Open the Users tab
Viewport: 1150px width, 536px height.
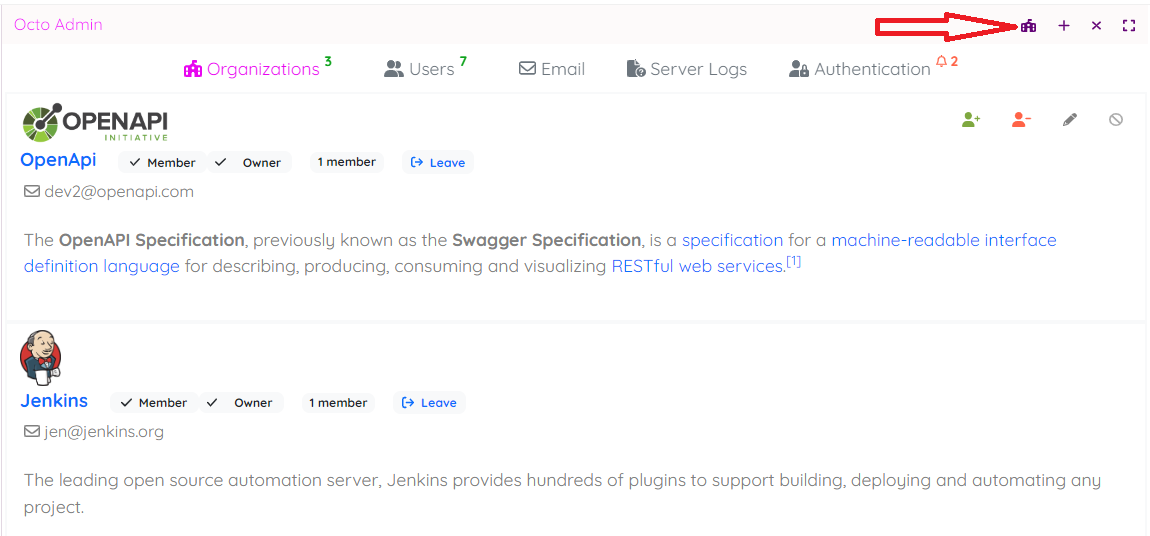click(420, 69)
